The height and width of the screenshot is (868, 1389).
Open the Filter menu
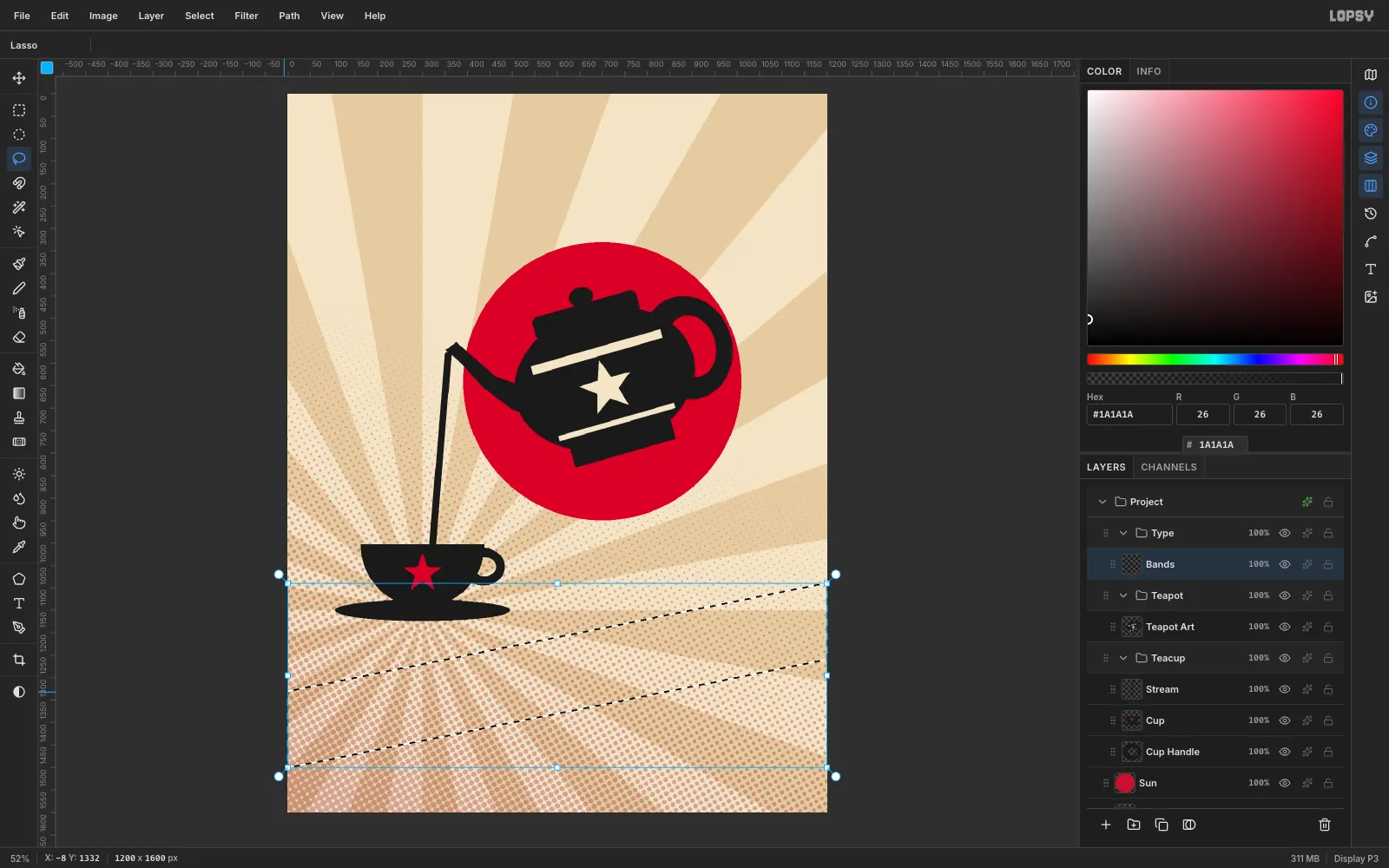[247, 16]
